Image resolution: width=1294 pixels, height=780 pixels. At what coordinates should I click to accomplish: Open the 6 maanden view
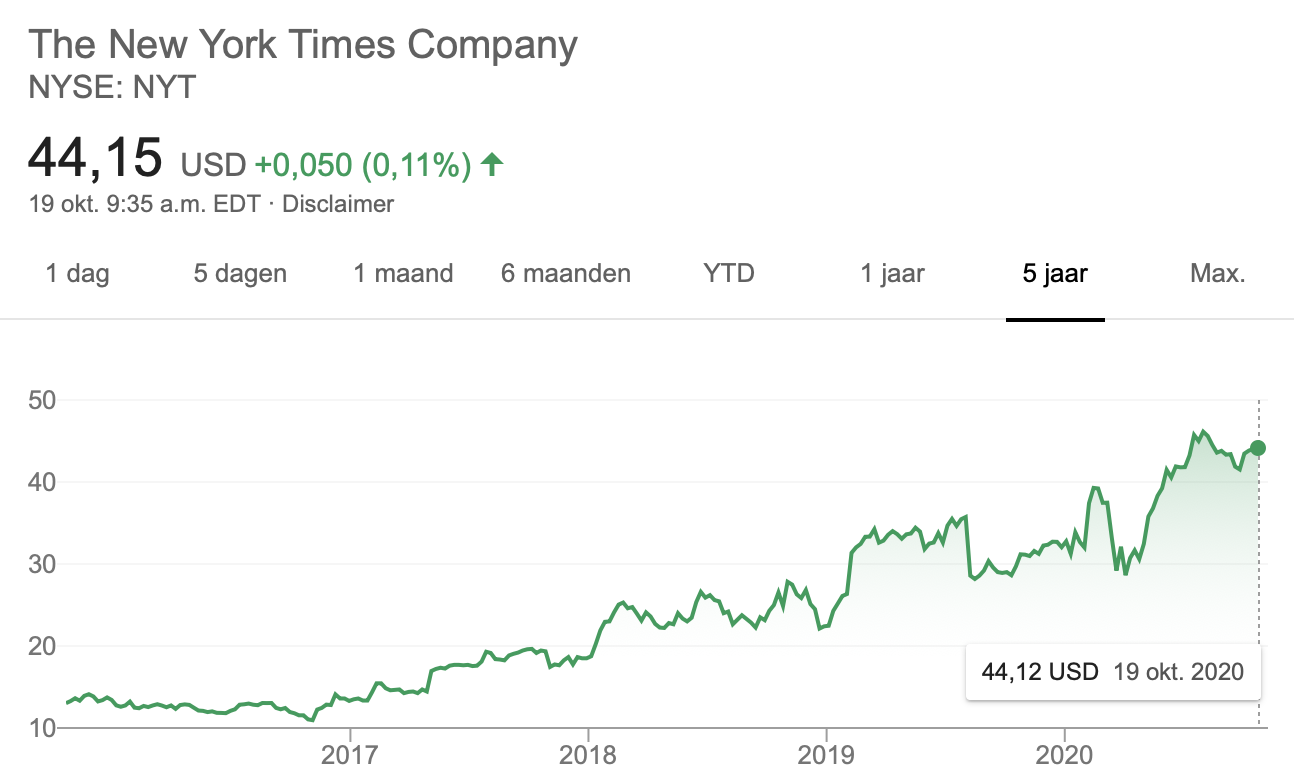[x=566, y=273]
